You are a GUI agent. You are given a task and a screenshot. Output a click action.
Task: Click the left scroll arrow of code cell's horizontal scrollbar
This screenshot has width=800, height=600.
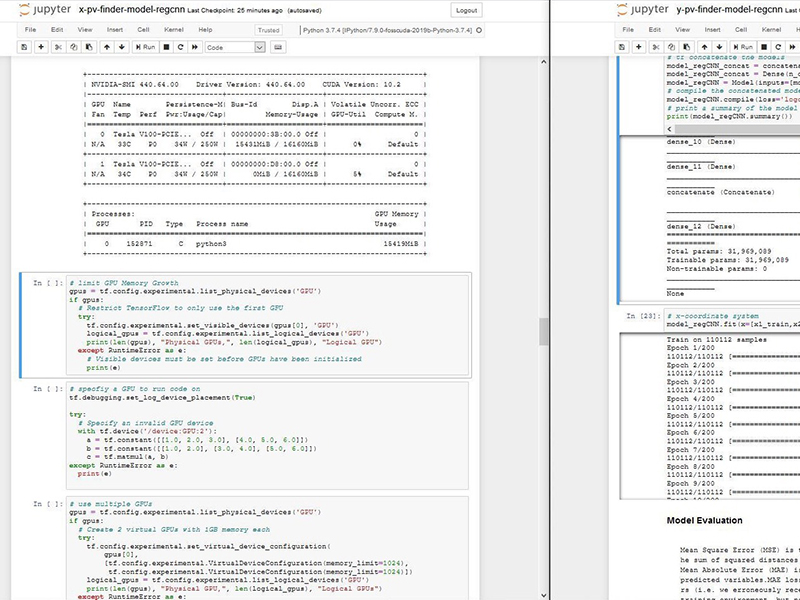click(x=670, y=130)
